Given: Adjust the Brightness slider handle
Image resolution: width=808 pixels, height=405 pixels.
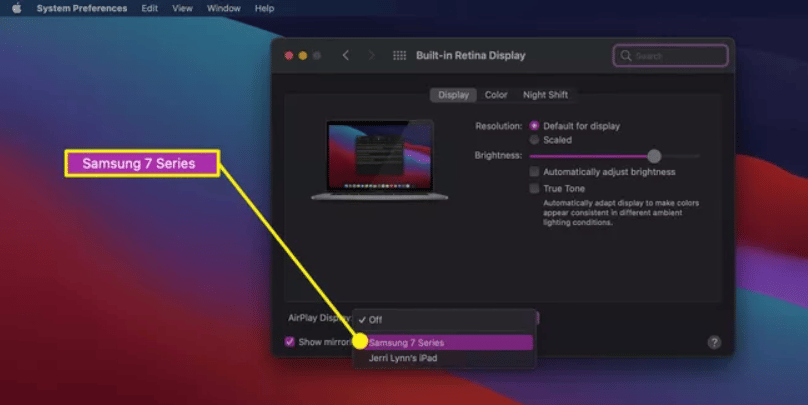Looking at the screenshot, I should 654,156.
